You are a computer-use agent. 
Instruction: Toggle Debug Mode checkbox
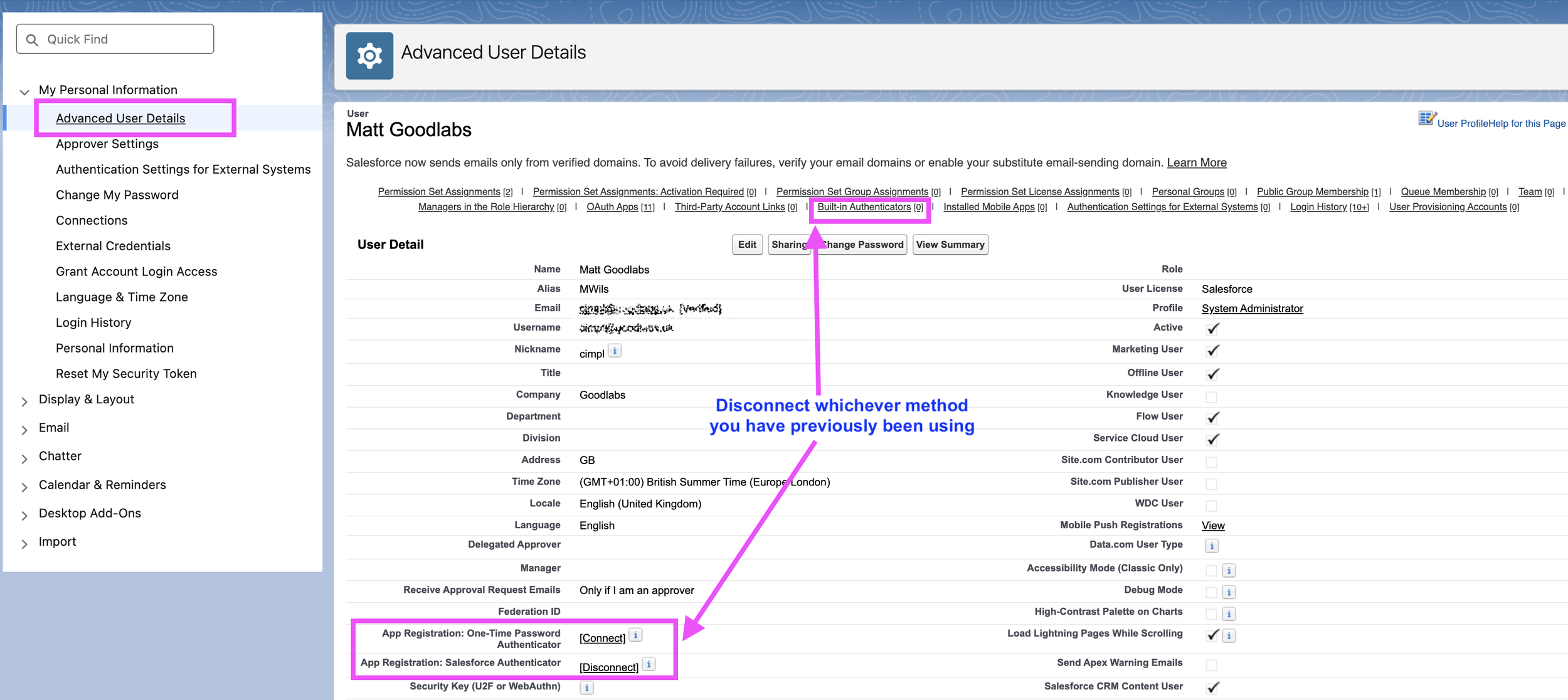click(x=1211, y=592)
